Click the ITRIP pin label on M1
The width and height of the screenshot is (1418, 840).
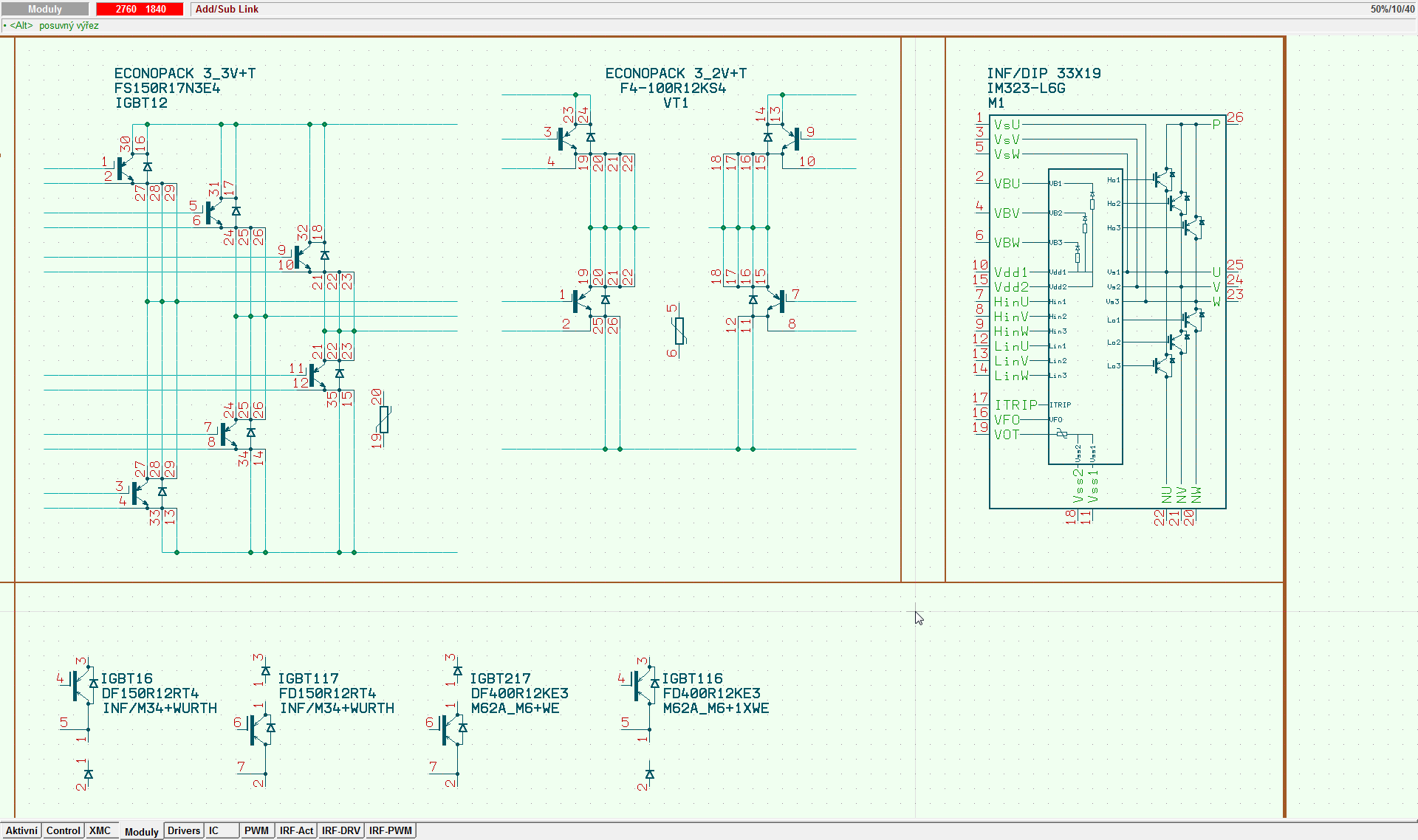coord(1015,405)
